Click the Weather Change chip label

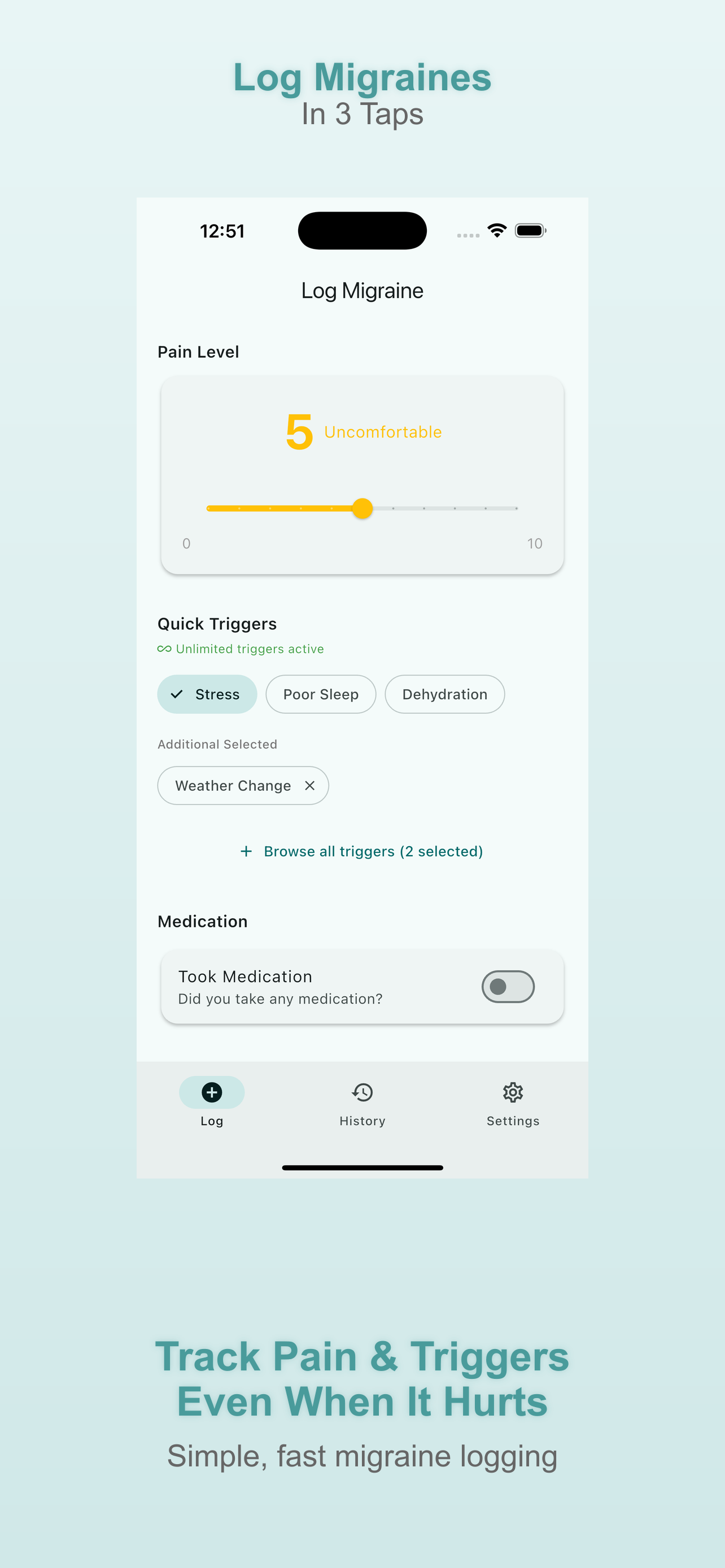point(233,785)
